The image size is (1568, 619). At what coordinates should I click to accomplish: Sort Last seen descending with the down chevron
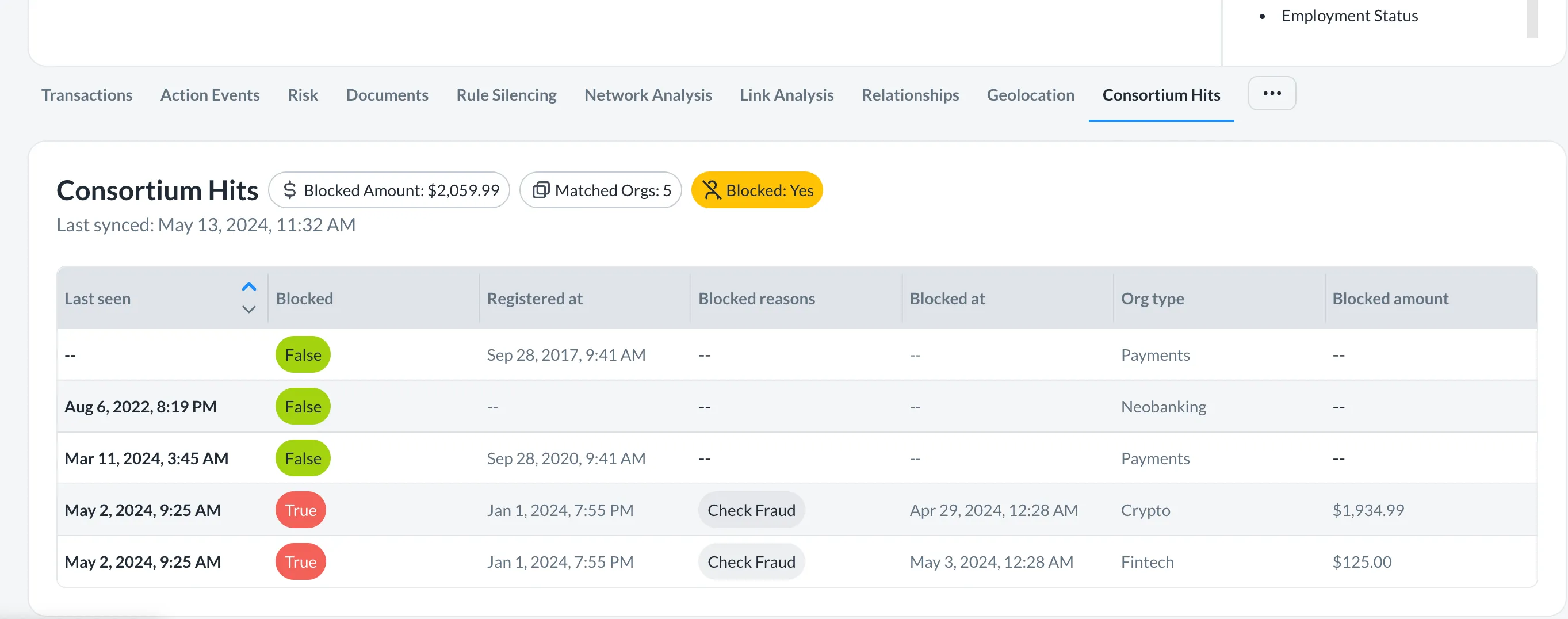(x=249, y=309)
